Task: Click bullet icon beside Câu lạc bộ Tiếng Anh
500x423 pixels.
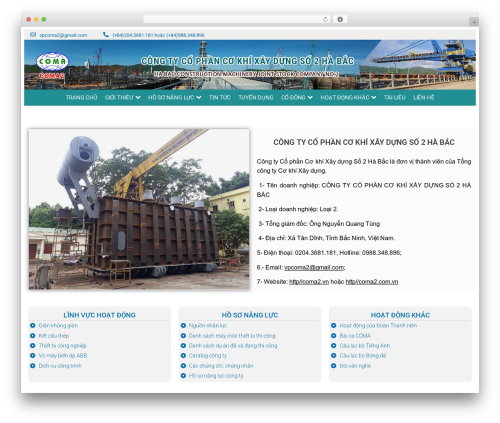Action: (334, 346)
